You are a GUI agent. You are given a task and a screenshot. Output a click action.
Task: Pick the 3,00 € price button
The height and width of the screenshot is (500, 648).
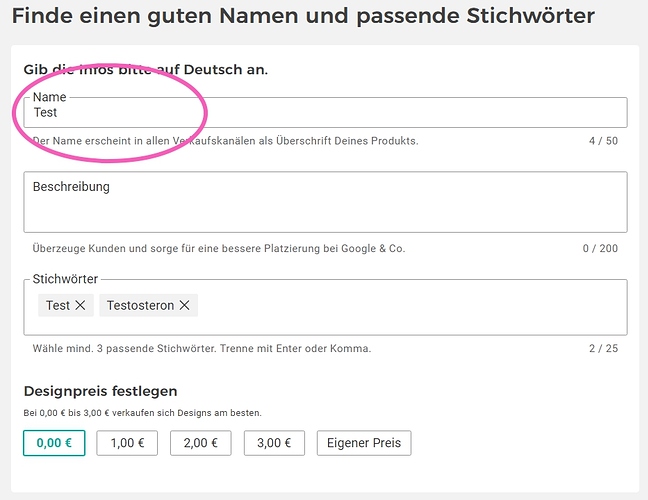coord(274,443)
